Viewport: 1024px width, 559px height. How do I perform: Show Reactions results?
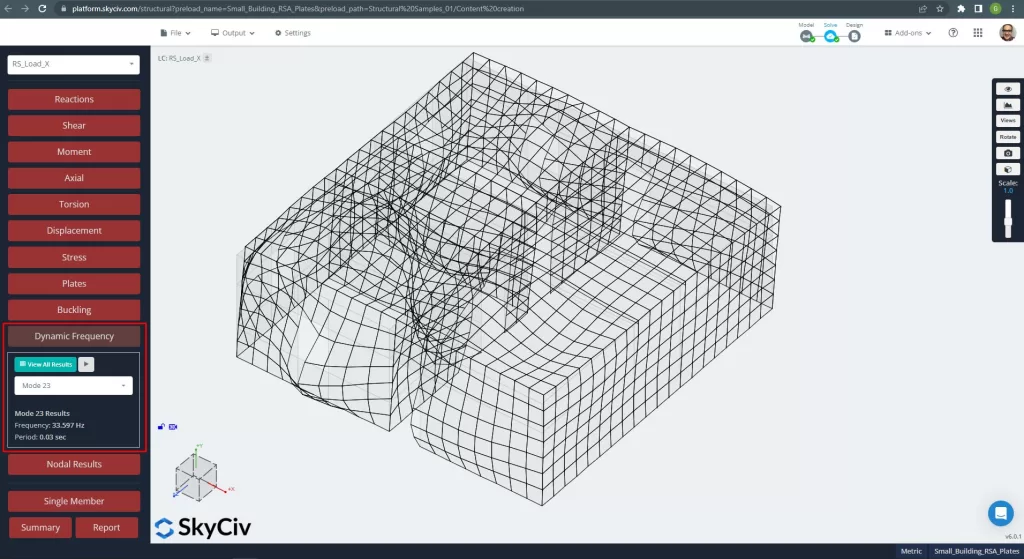[74, 99]
